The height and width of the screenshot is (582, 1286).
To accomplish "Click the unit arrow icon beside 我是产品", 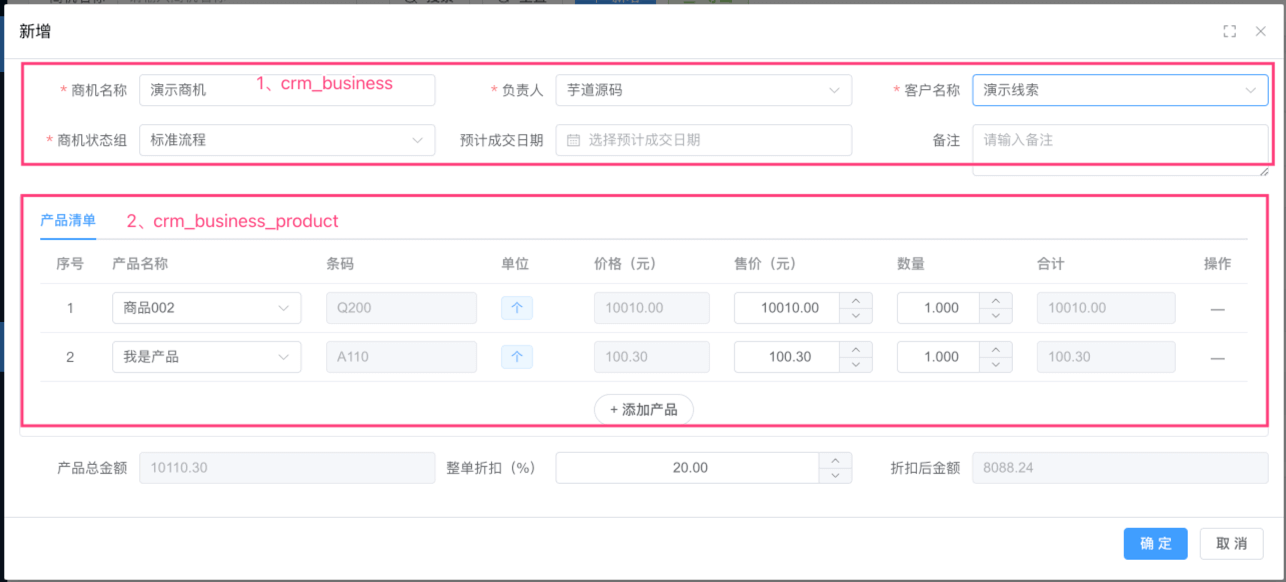I will click(x=517, y=357).
